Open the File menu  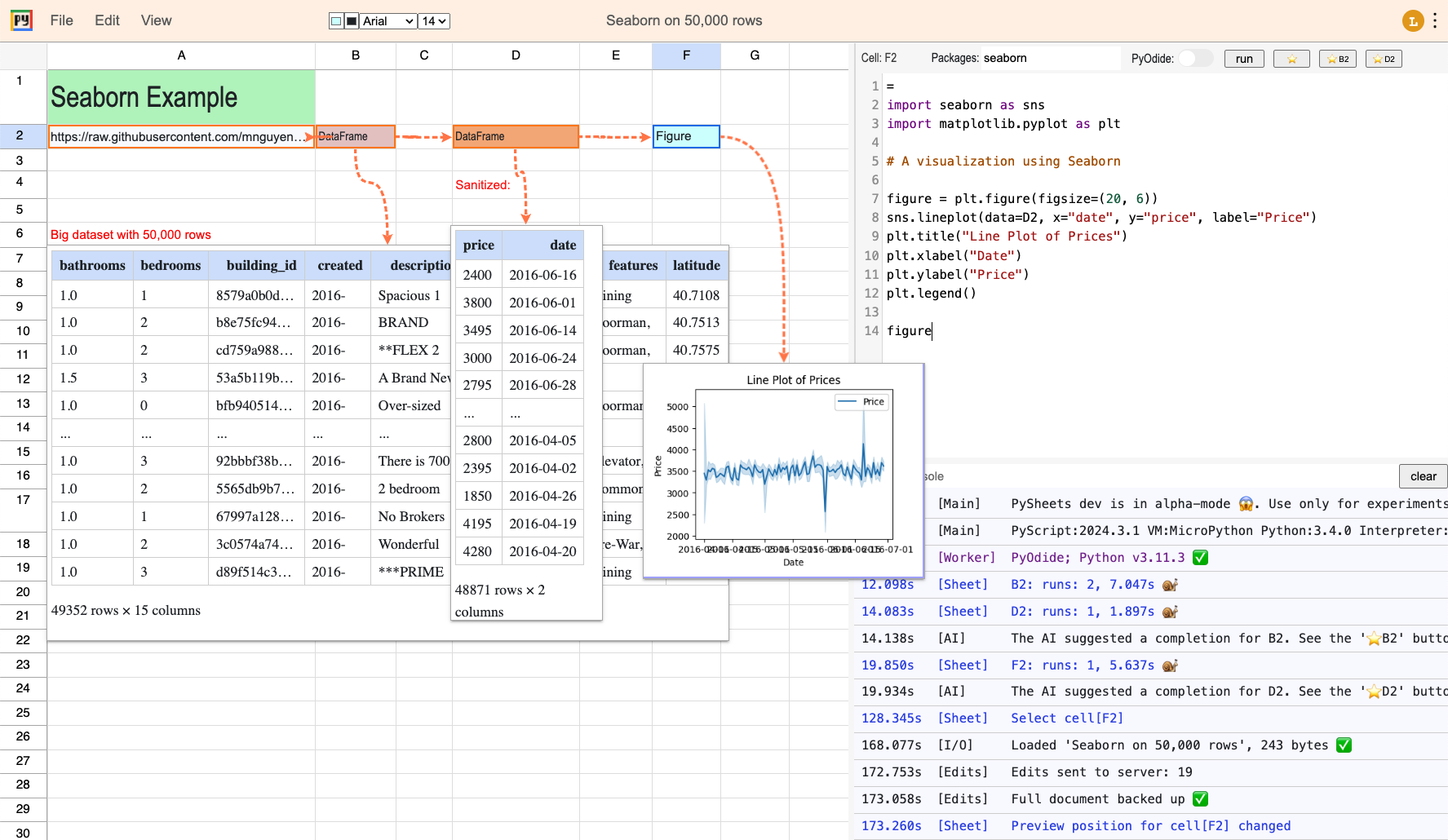point(60,20)
